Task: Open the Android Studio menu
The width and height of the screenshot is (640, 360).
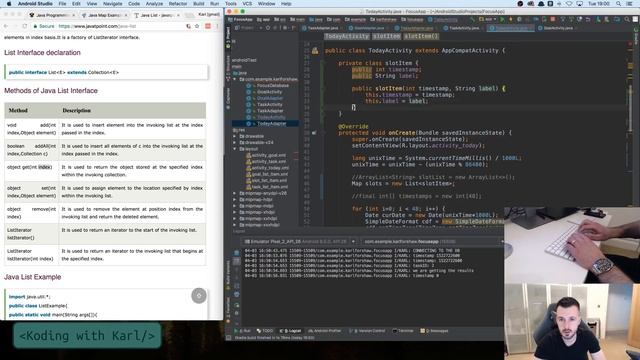Action: [x=36, y=4]
